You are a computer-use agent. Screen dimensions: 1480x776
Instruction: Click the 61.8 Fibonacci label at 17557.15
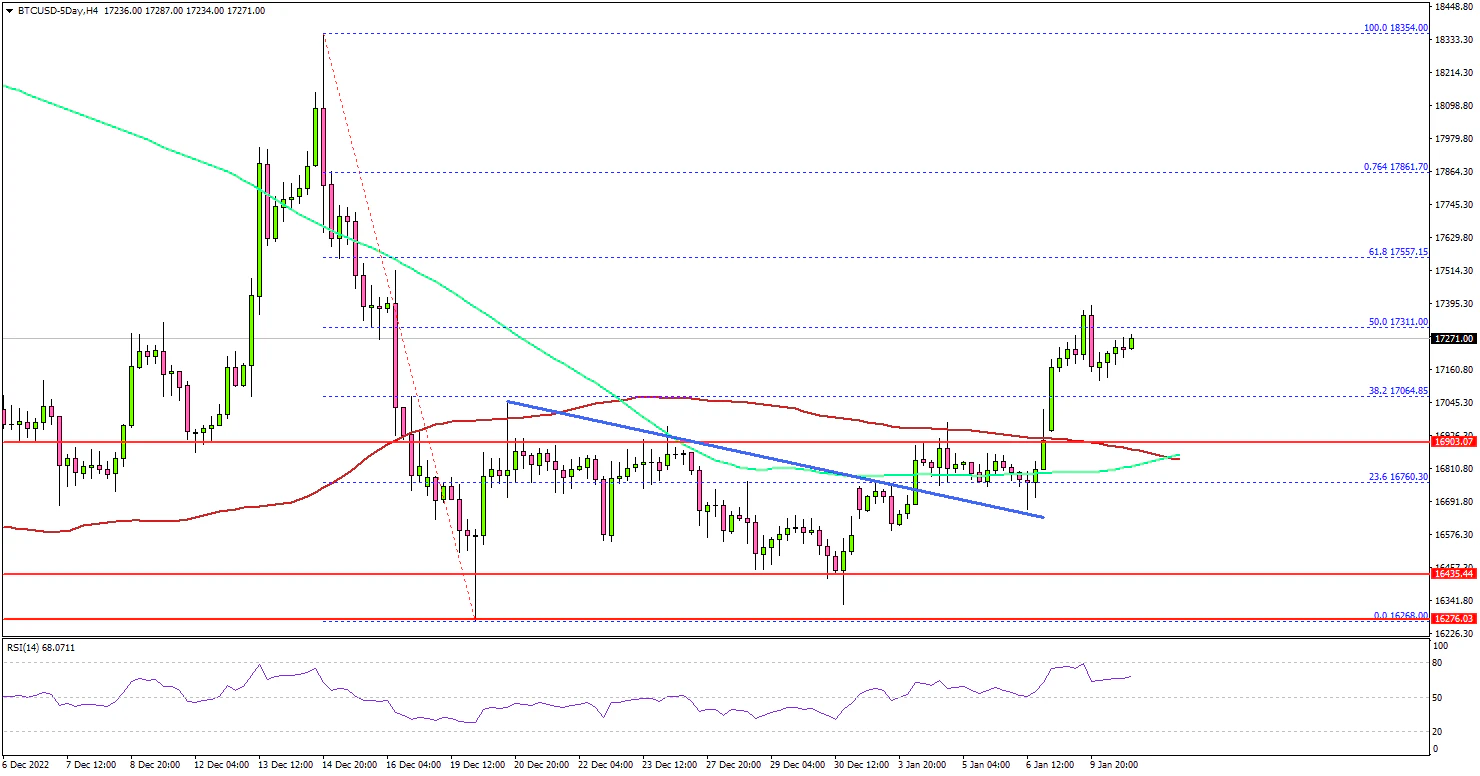click(x=1398, y=252)
